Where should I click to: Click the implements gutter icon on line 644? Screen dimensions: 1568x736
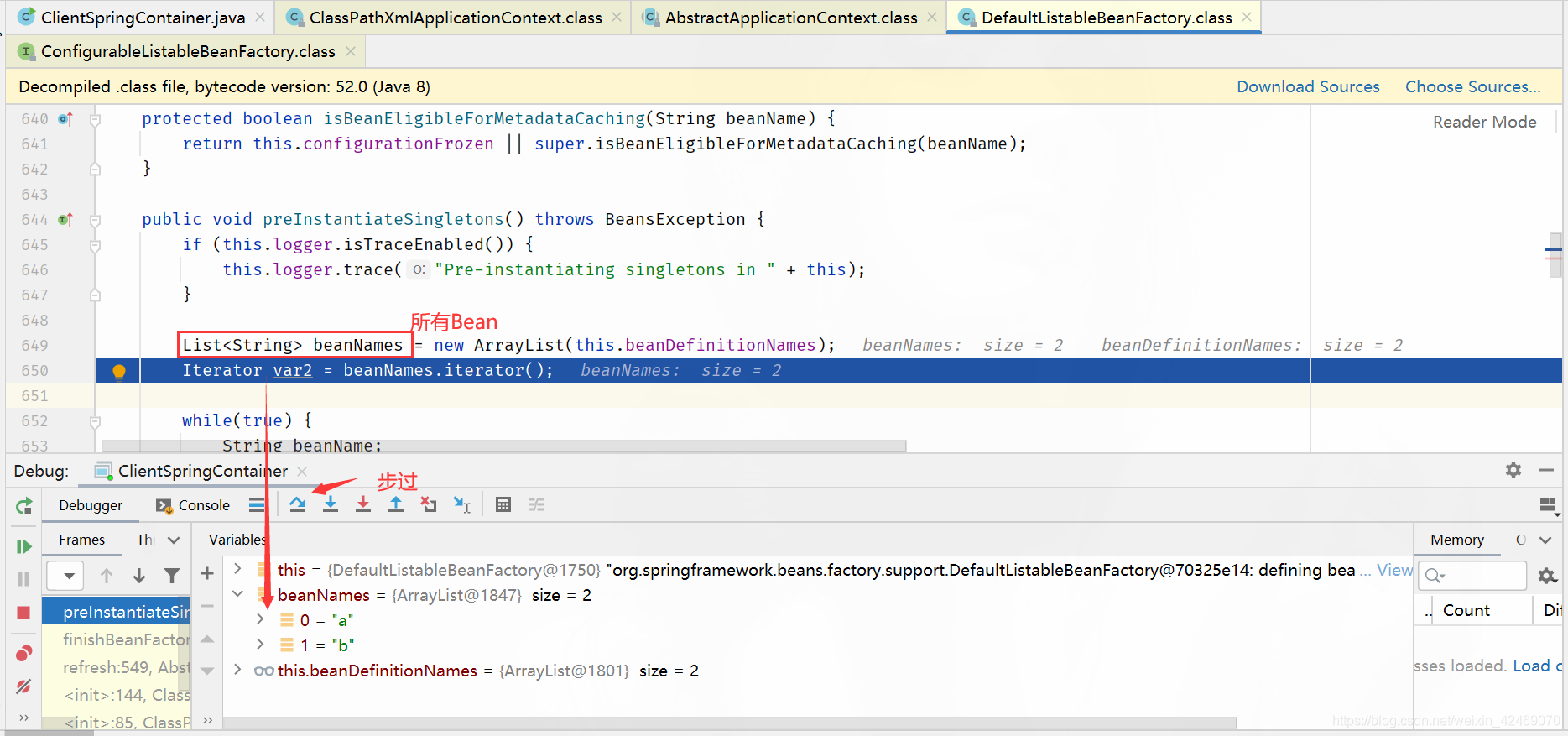coord(65,220)
